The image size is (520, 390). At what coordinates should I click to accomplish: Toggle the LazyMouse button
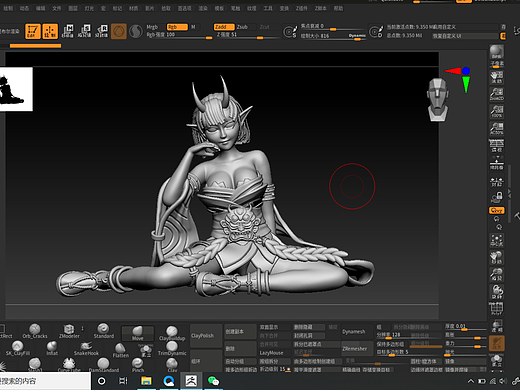274,353
